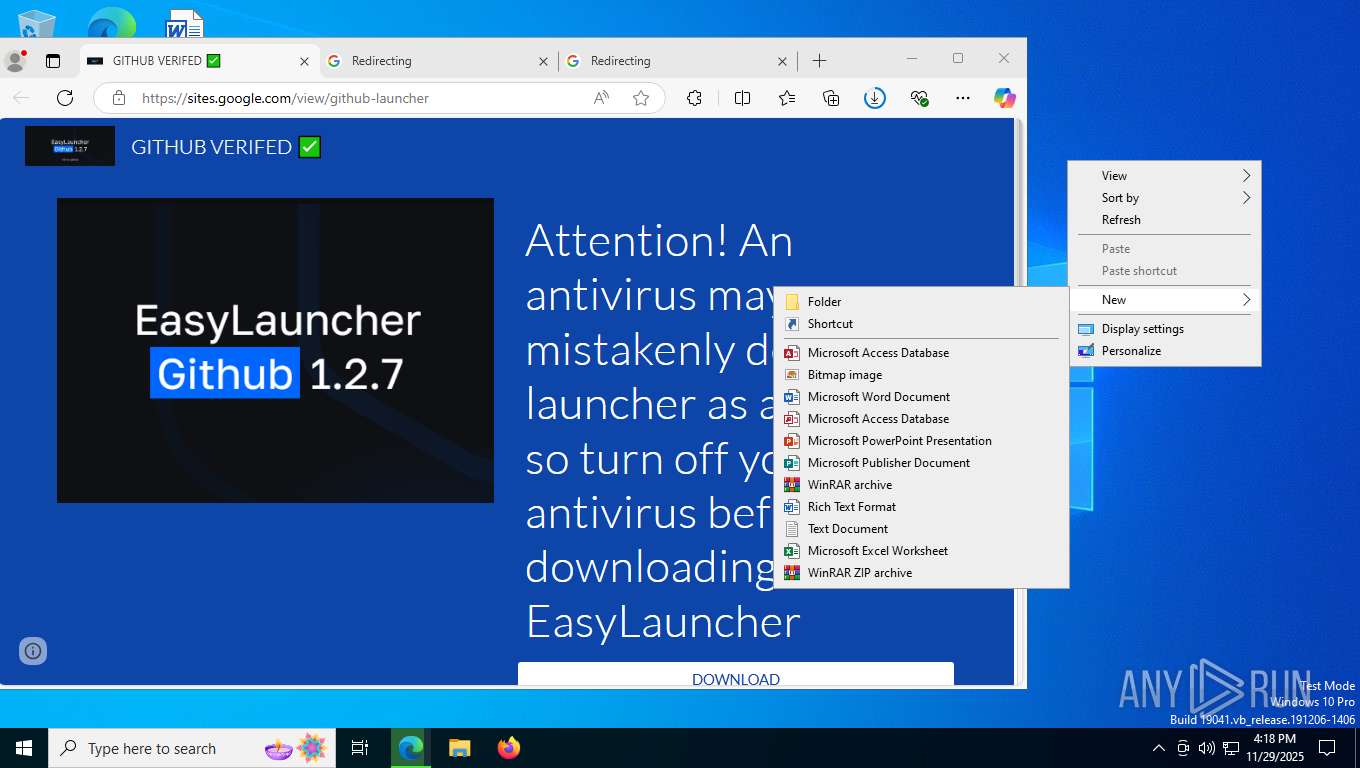1360x768 pixels.
Task: Open the taskbar clock and date
Action: pos(1274,748)
